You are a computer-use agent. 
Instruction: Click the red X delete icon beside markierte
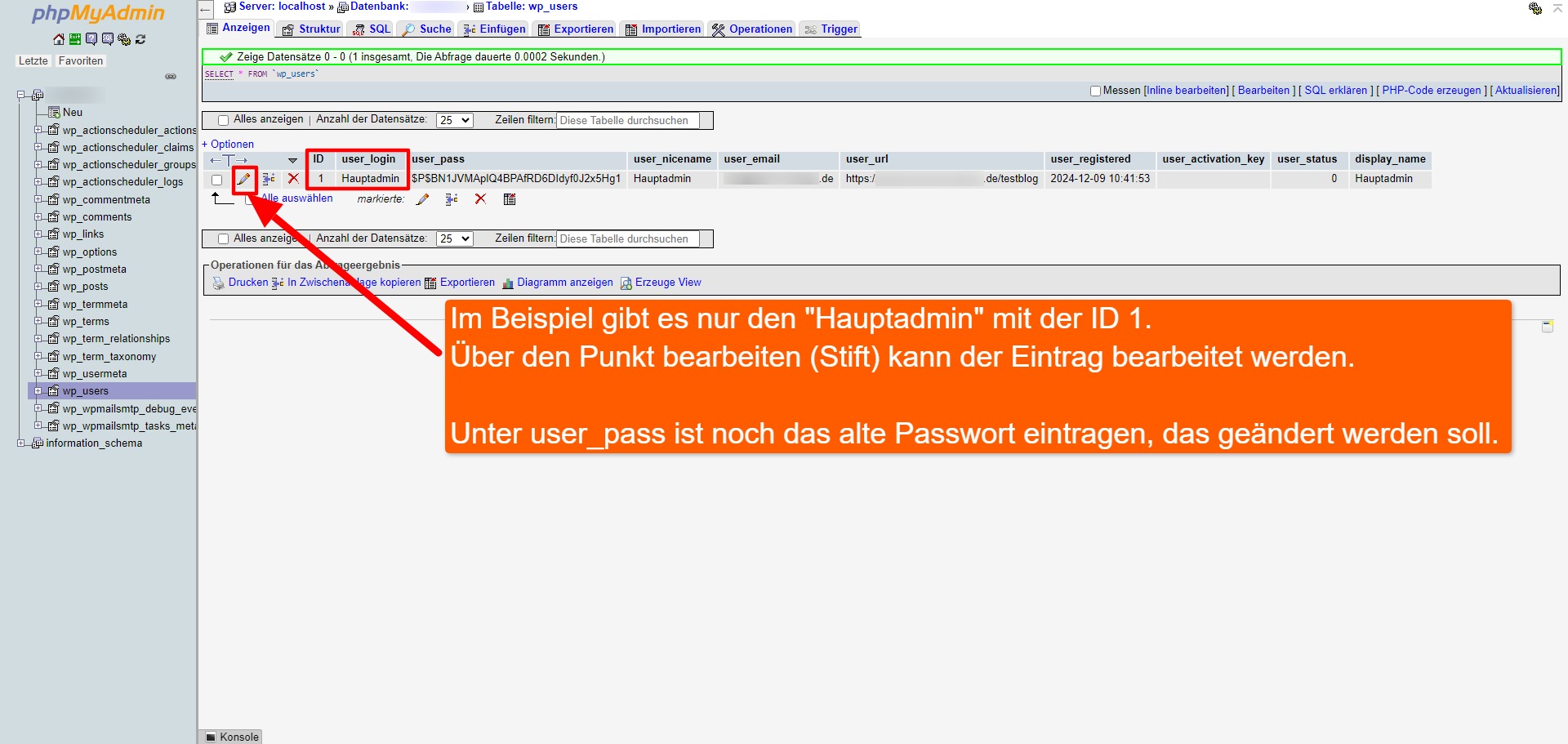(x=480, y=199)
